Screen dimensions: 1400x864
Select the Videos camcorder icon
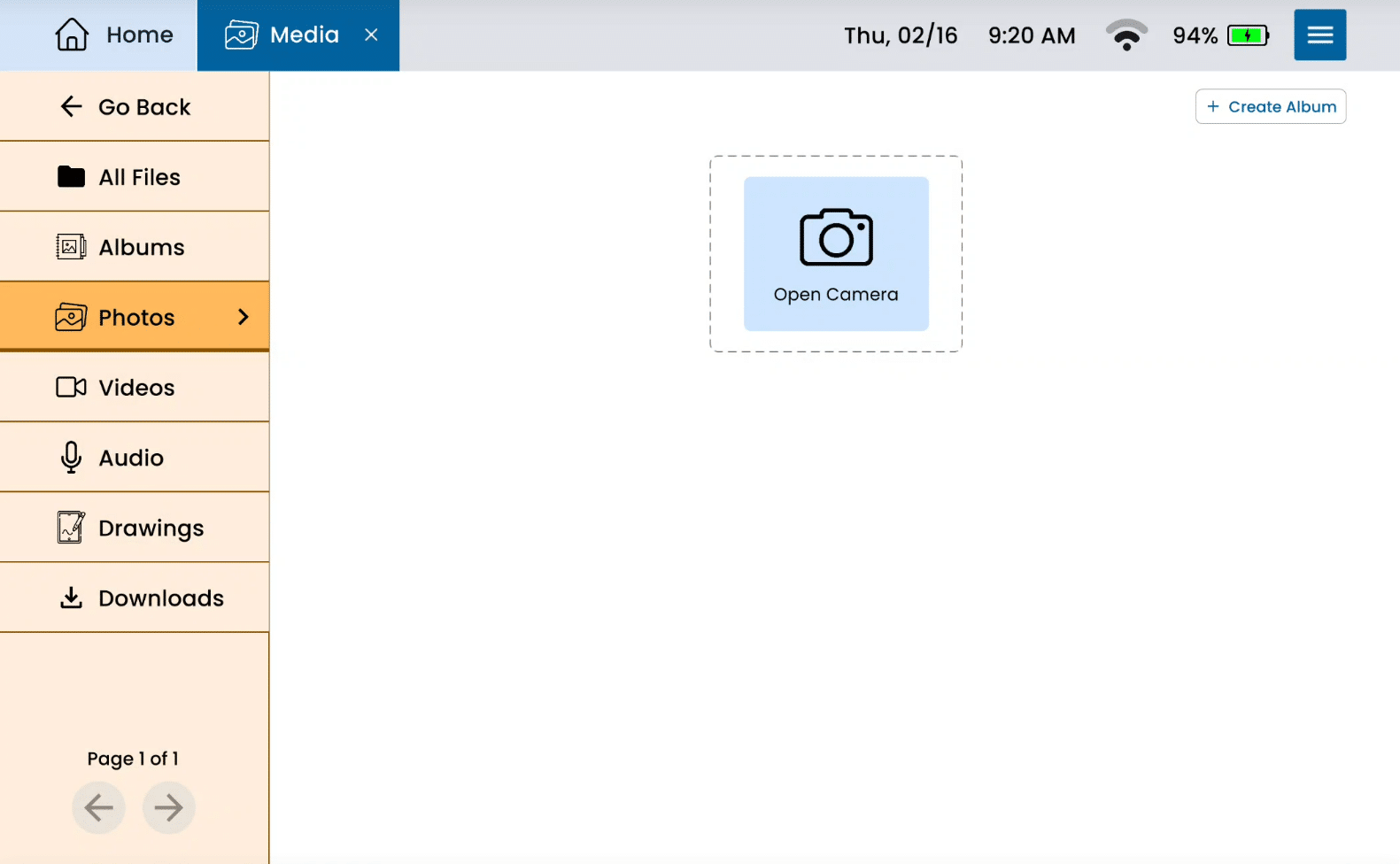point(71,388)
